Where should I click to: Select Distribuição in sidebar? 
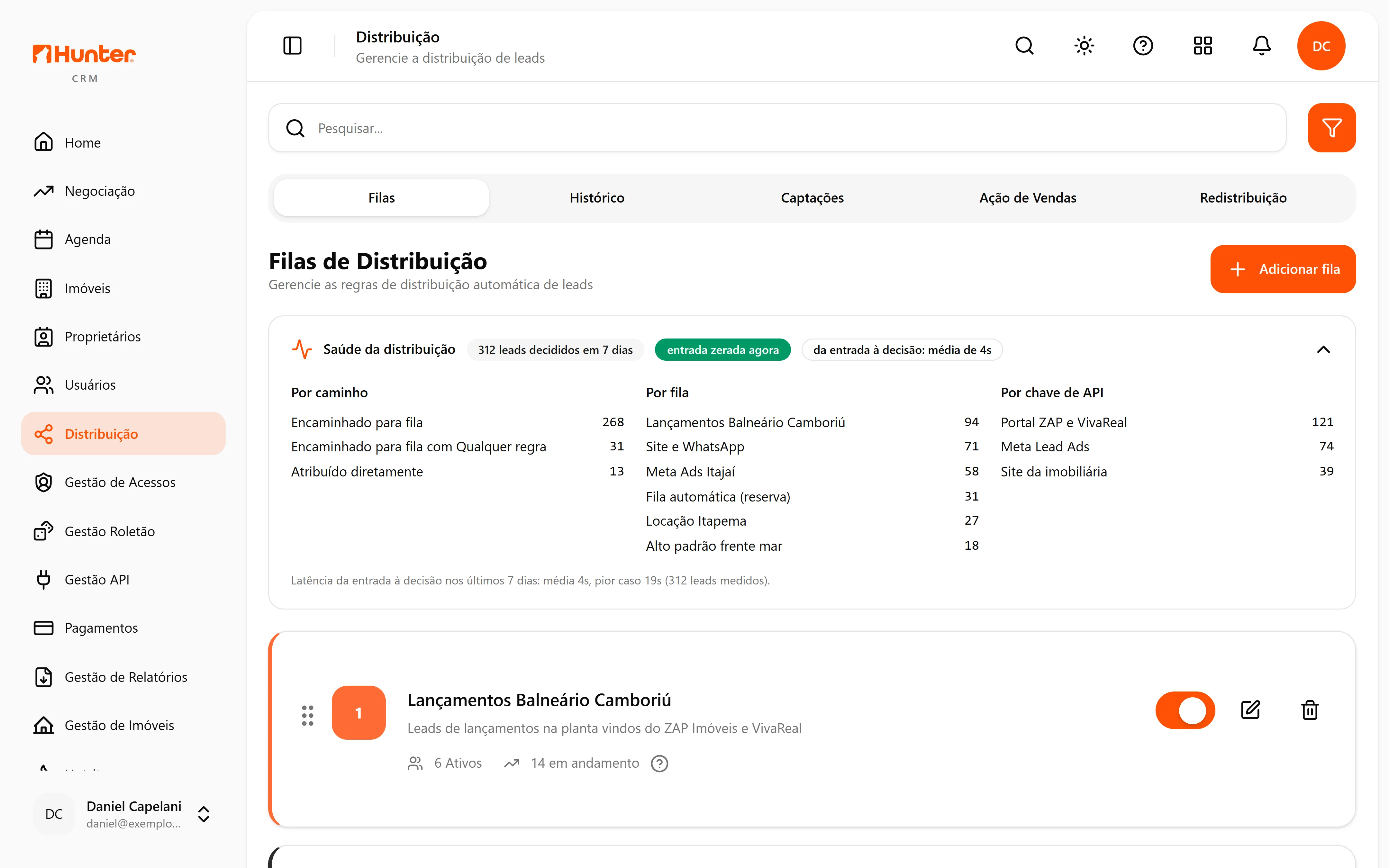(x=123, y=433)
